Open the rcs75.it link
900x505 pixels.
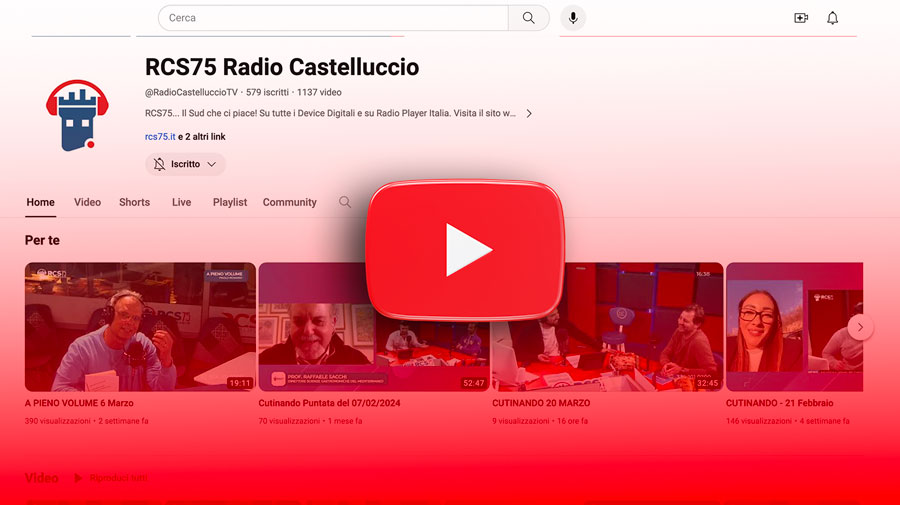pyautogui.click(x=160, y=137)
